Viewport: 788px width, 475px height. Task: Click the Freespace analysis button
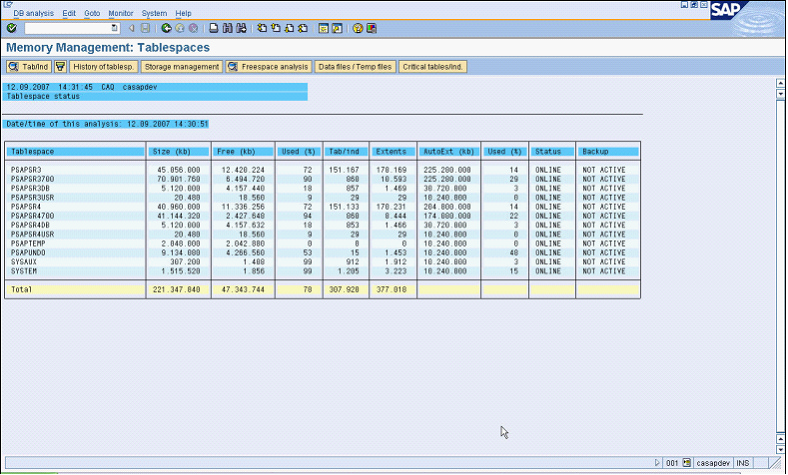tap(268, 67)
